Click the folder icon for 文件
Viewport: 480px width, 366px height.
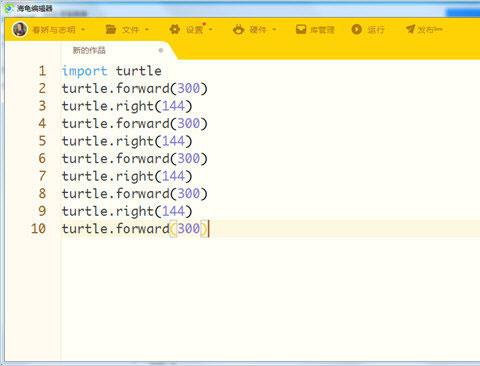111,29
